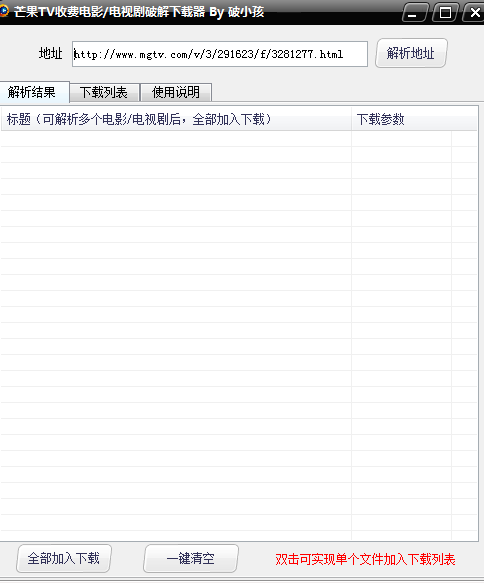Click the 解析地址 button

(411, 53)
